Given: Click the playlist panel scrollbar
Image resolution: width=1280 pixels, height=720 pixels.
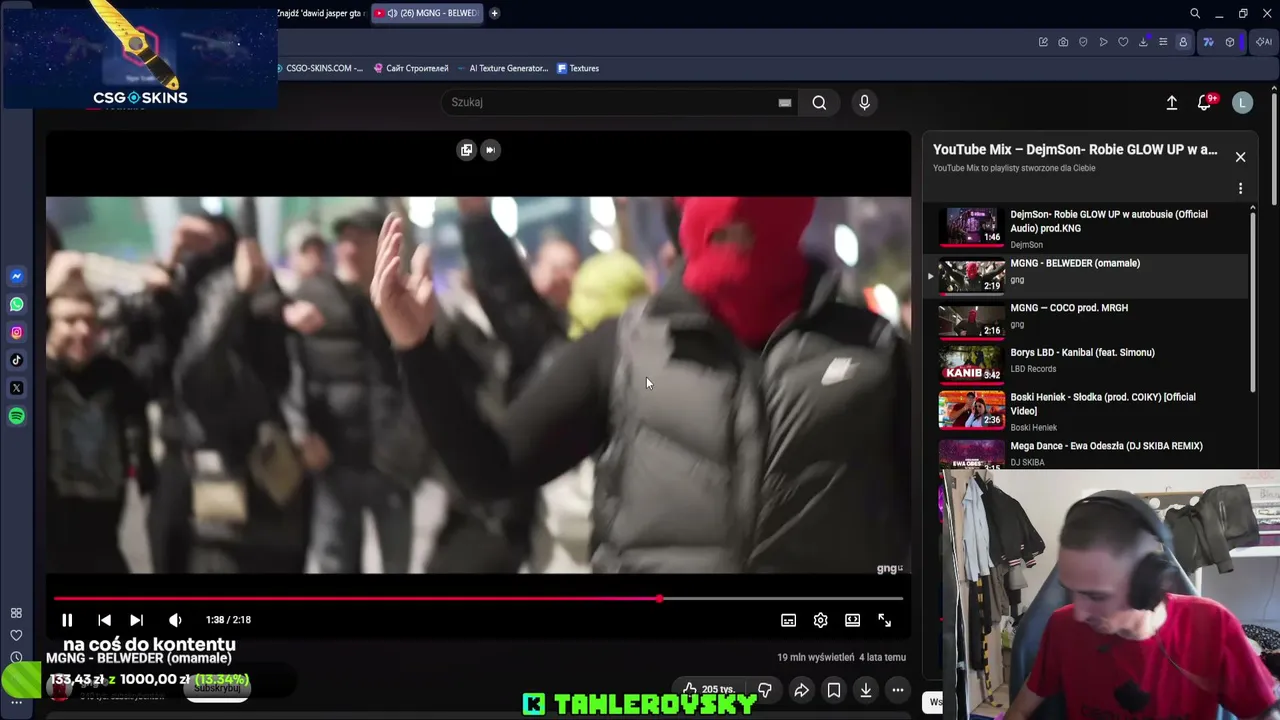Looking at the screenshot, I should point(1253,300).
